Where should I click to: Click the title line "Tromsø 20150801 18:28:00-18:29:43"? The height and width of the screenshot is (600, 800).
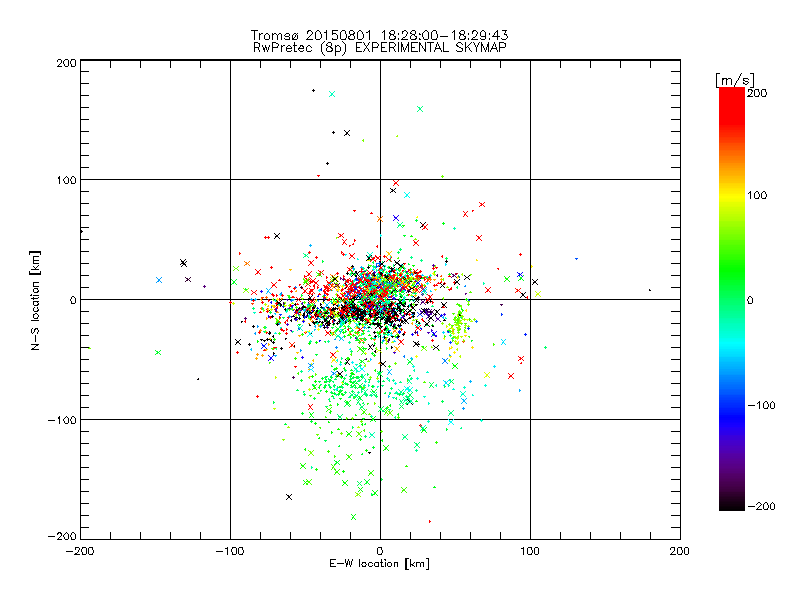[379, 35]
